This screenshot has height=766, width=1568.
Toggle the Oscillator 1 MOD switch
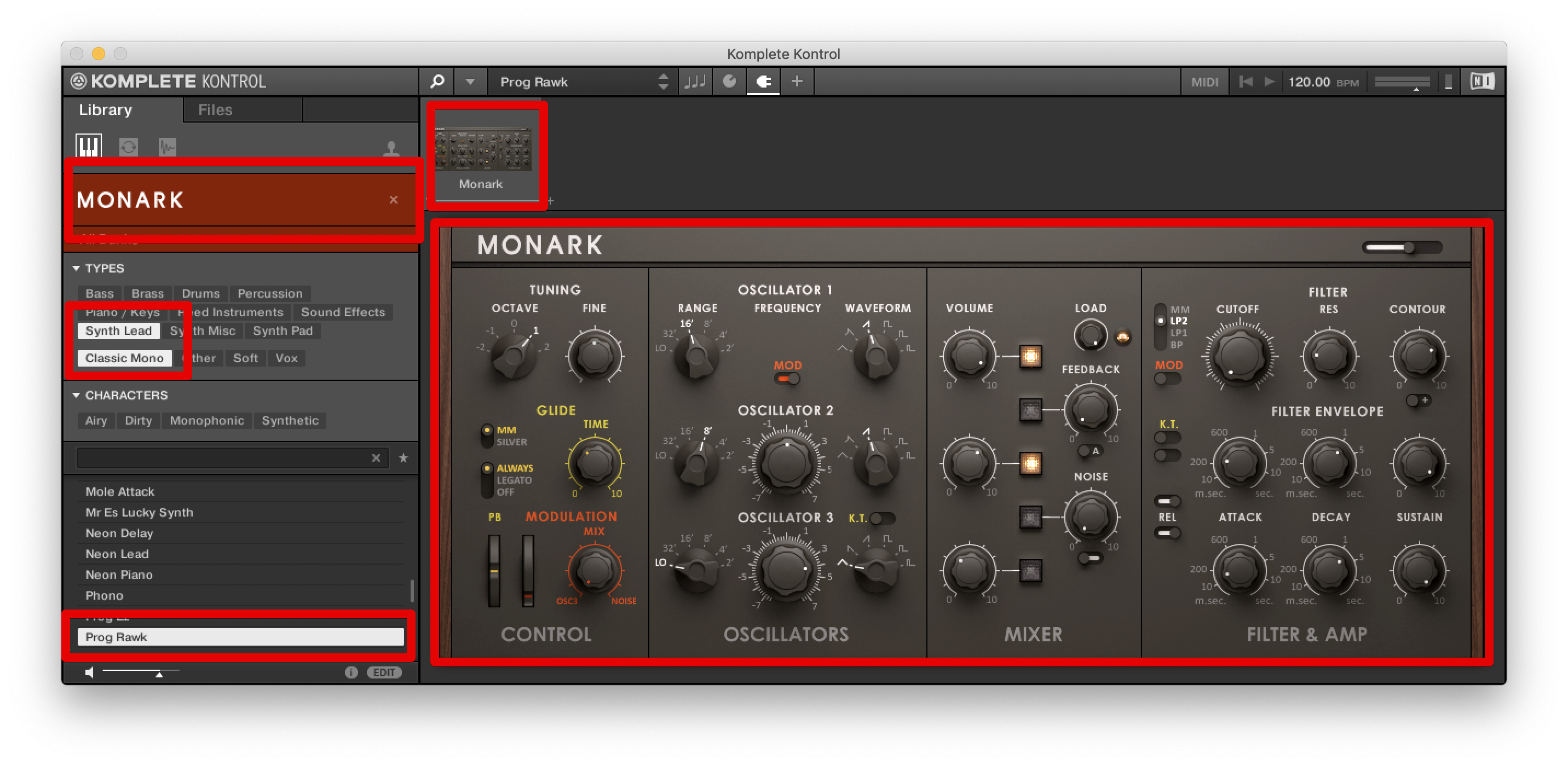(787, 379)
